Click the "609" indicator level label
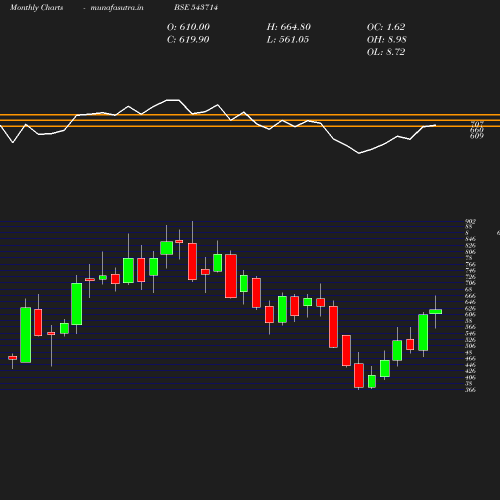This screenshot has width=500, height=500. 477,136
